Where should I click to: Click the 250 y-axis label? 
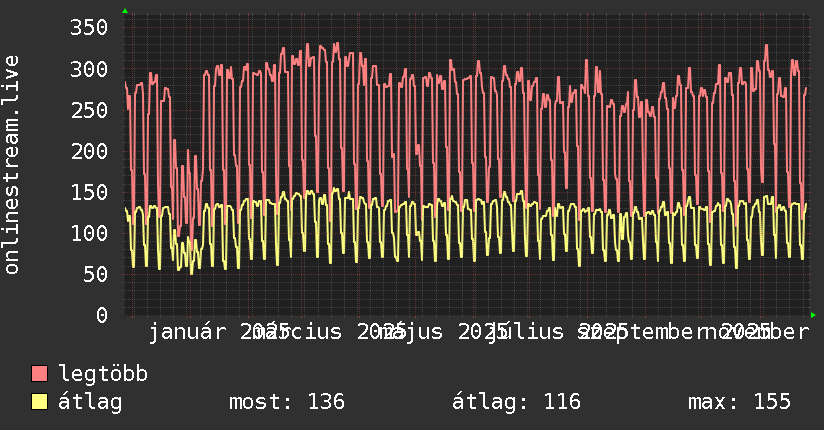[x=89, y=110]
